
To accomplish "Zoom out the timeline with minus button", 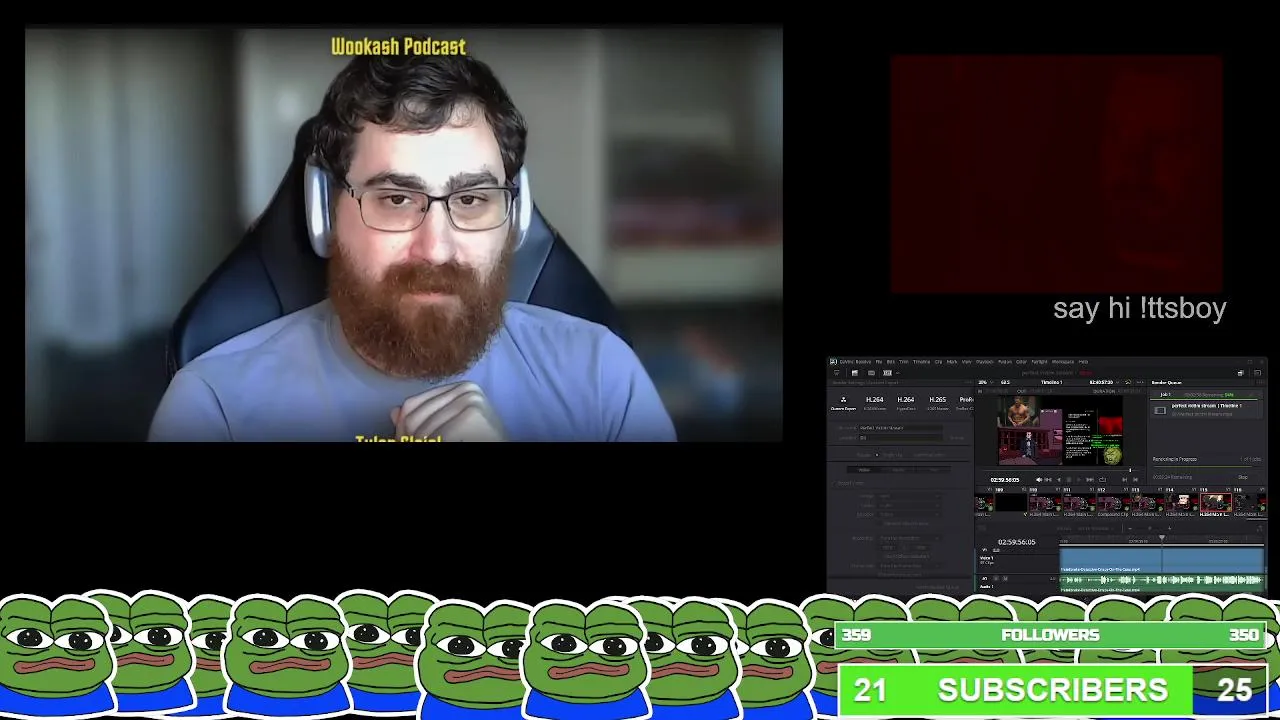I will (1130, 528).
